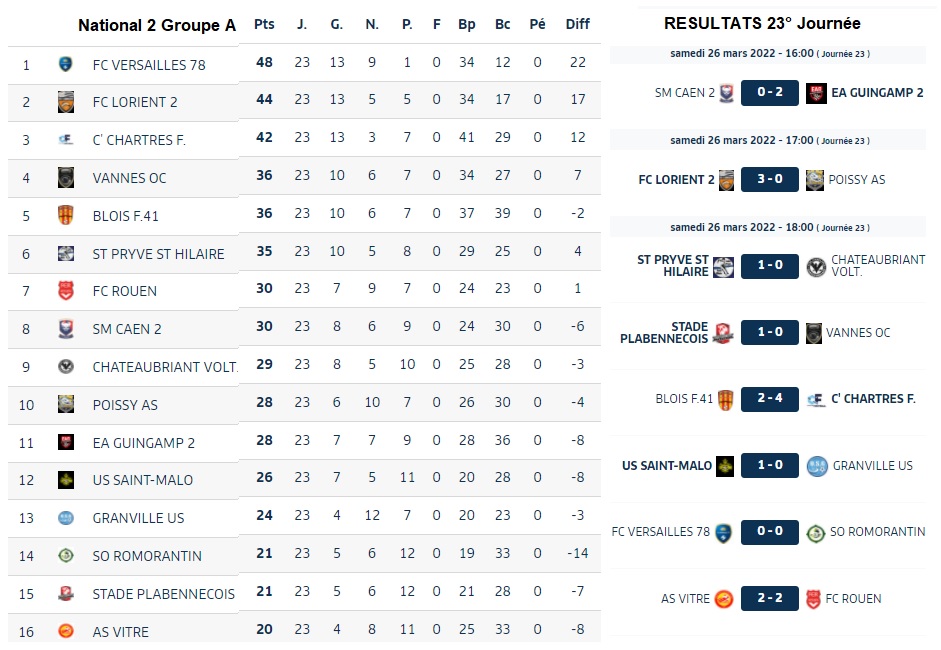Viewport: 941px width, 650px height.
Task: Open the Blois vs Chartres 2-4 score
Action: tap(769, 399)
